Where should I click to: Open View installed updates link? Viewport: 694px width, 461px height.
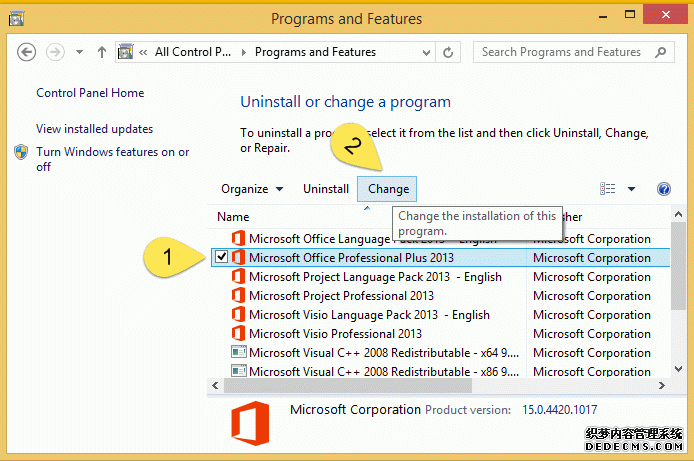(94, 129)
